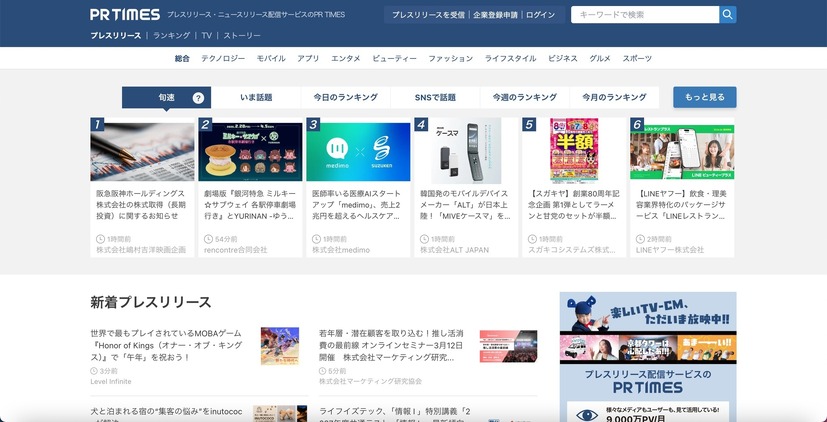Screen dimensions: 827x422
Task: Open the Honor of Kings MOBA press release
Action: click(x=167, y=346)
